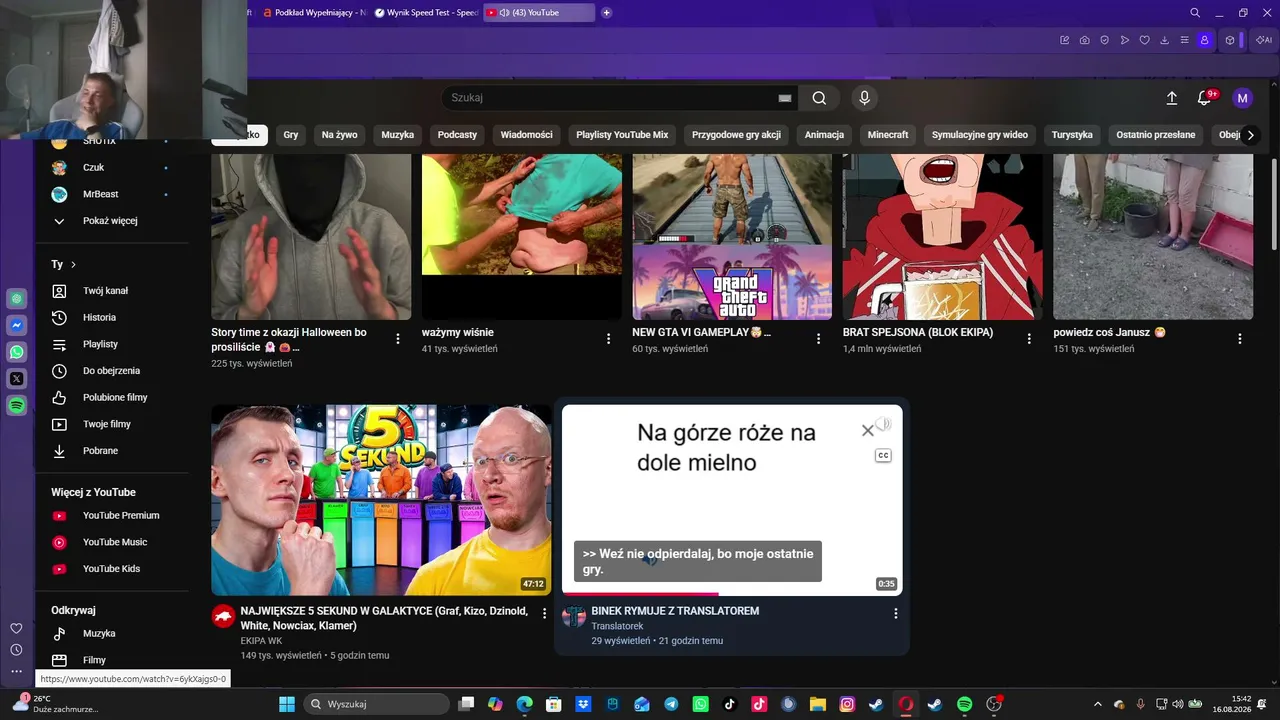Close the hover preview of BINEK video
The image size is (1280, 720).
pos(867,430)
